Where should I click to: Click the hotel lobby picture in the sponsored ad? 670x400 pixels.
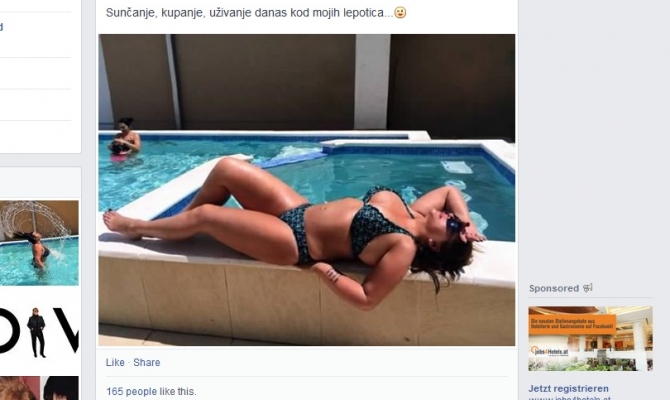point(591,338)
